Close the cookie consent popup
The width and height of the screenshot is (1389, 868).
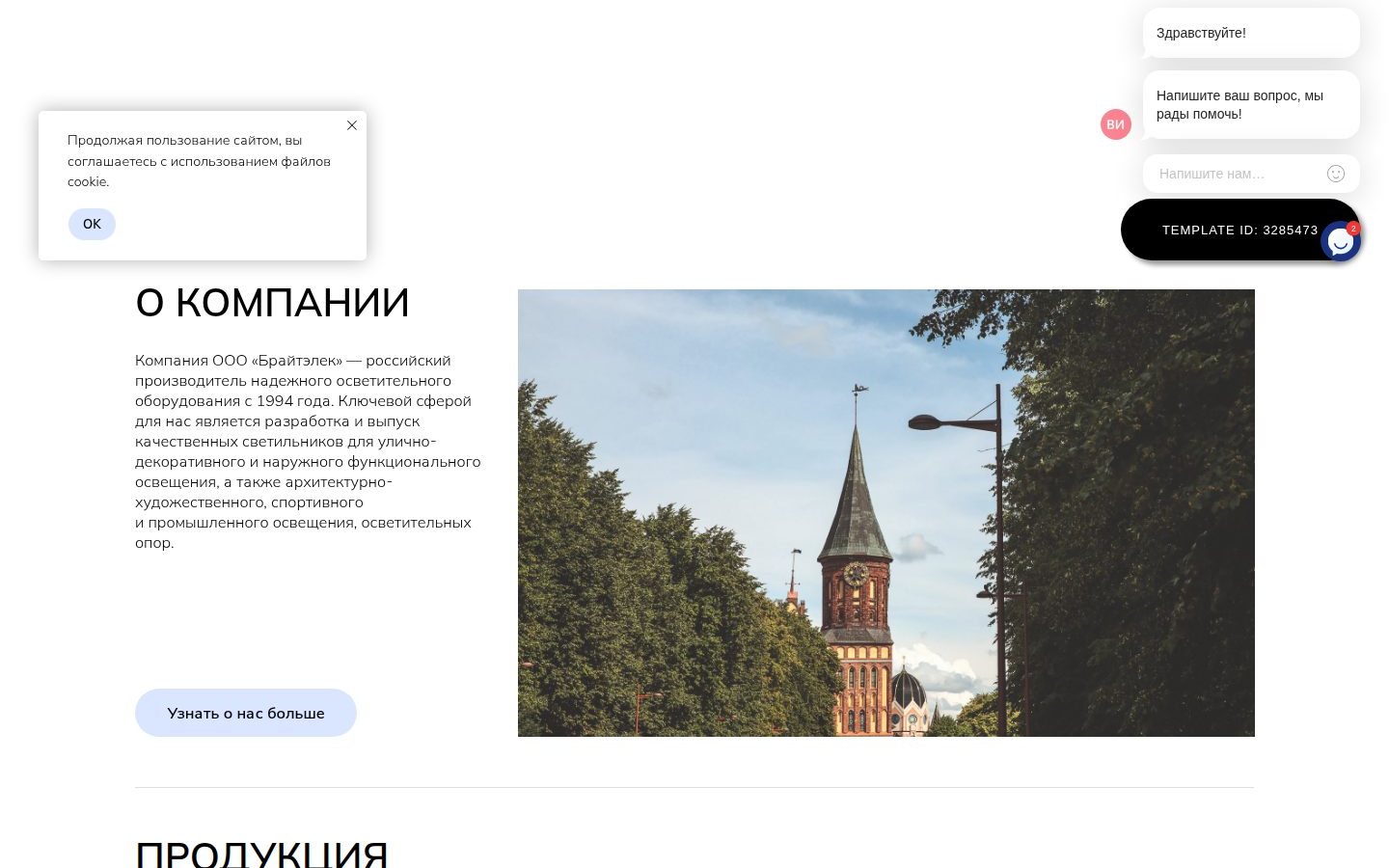pos(352,125)
